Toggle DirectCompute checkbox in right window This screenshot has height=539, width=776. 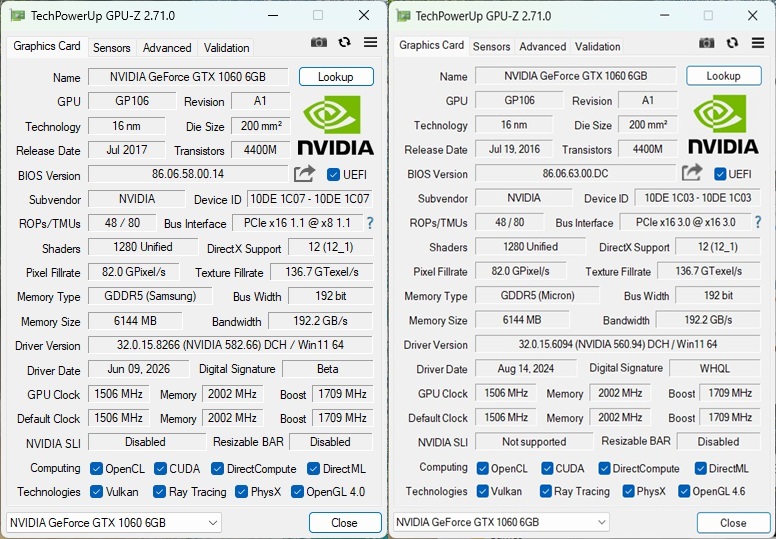[604, 468]
